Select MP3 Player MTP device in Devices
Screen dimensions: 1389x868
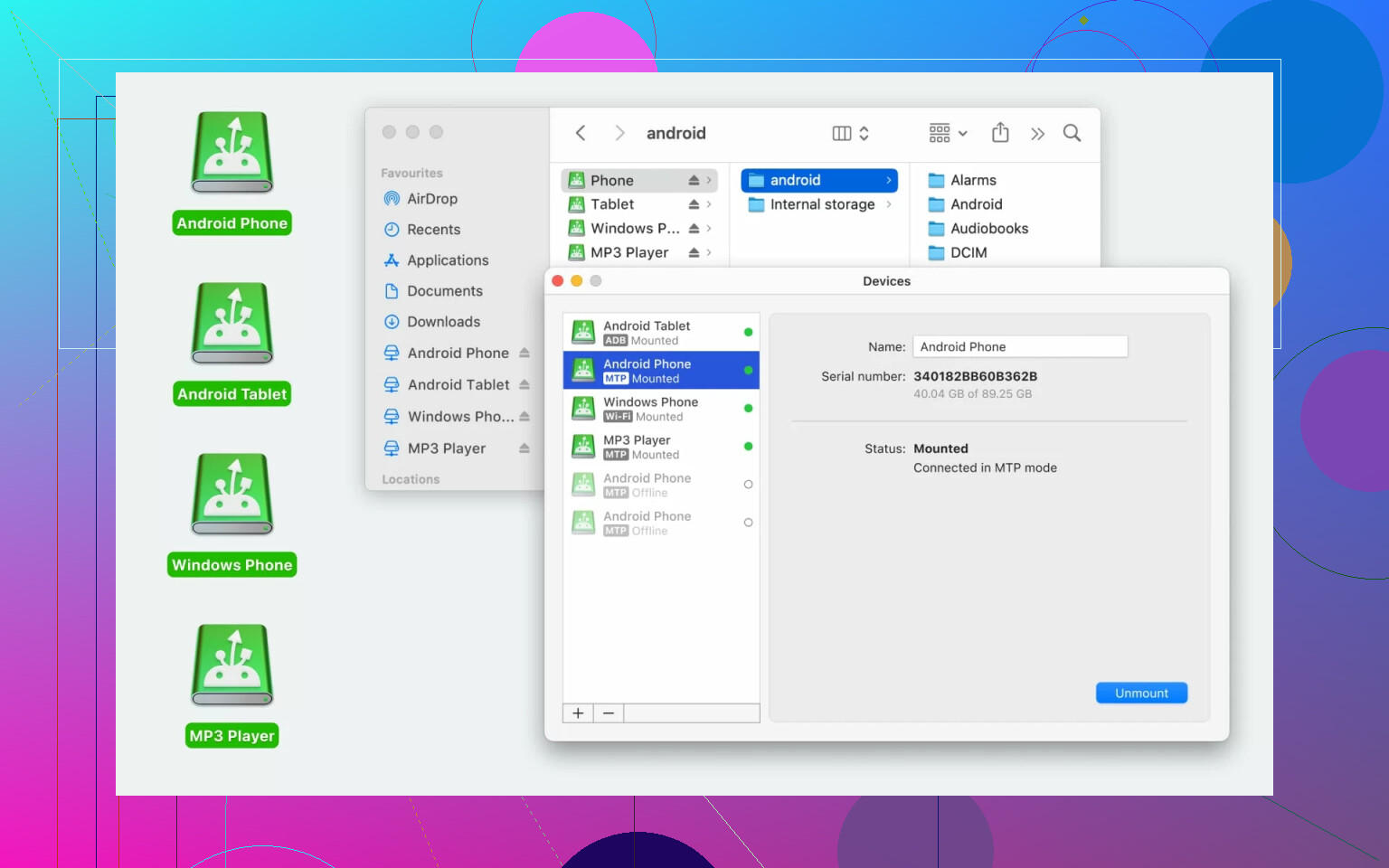[661, 447]
